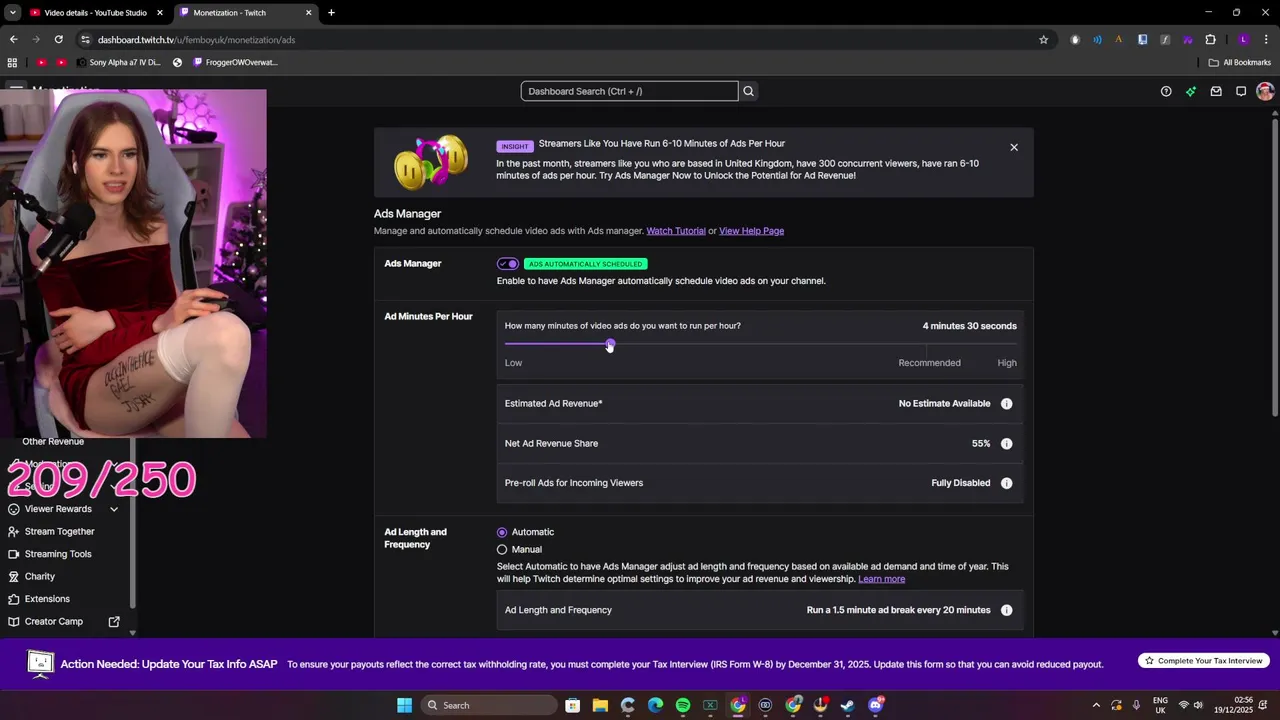
Task: Click the ADS AUTOMATICALLY SCHEDULED badge
Action: tap(586, 264)
